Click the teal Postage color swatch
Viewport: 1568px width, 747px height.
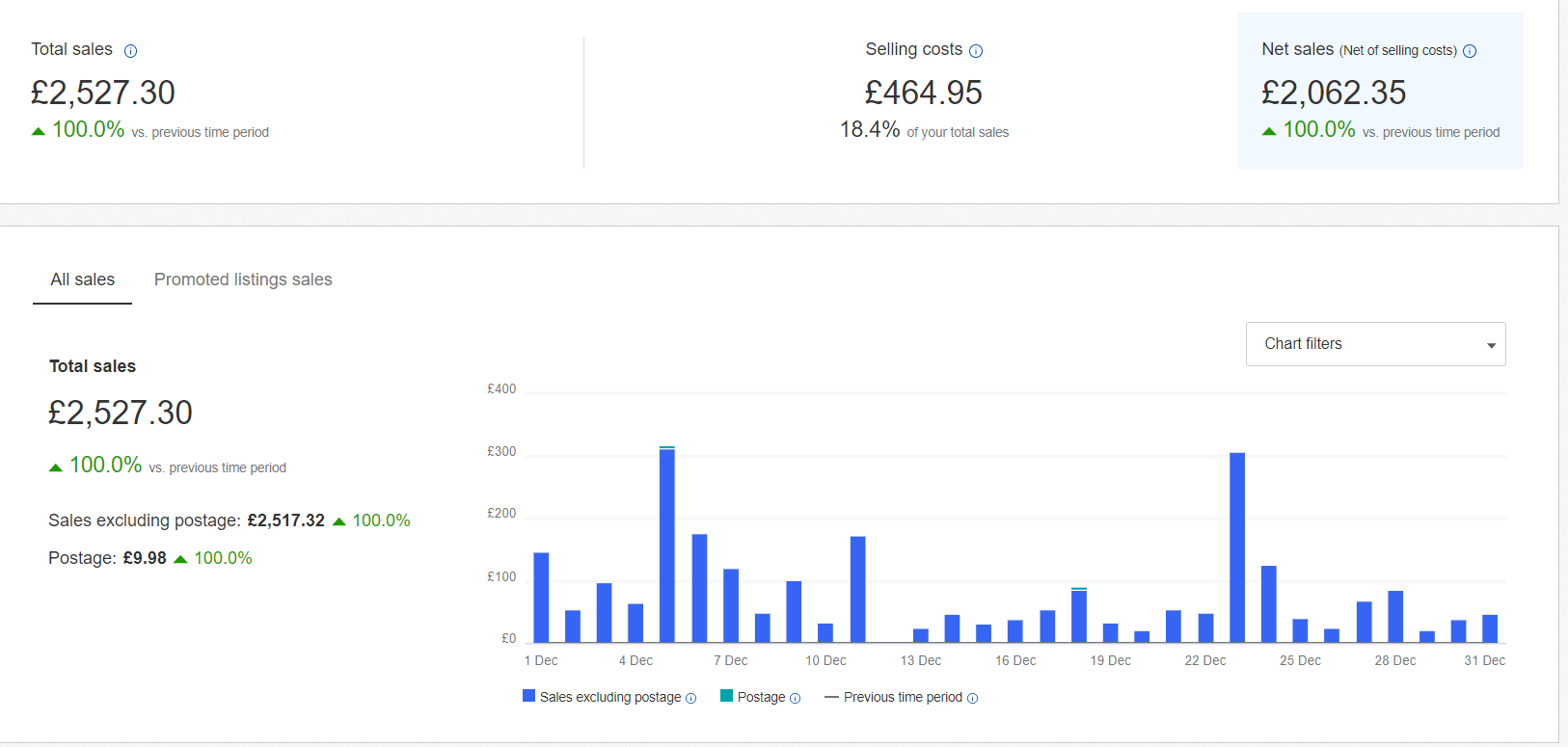tap(726, 696)
